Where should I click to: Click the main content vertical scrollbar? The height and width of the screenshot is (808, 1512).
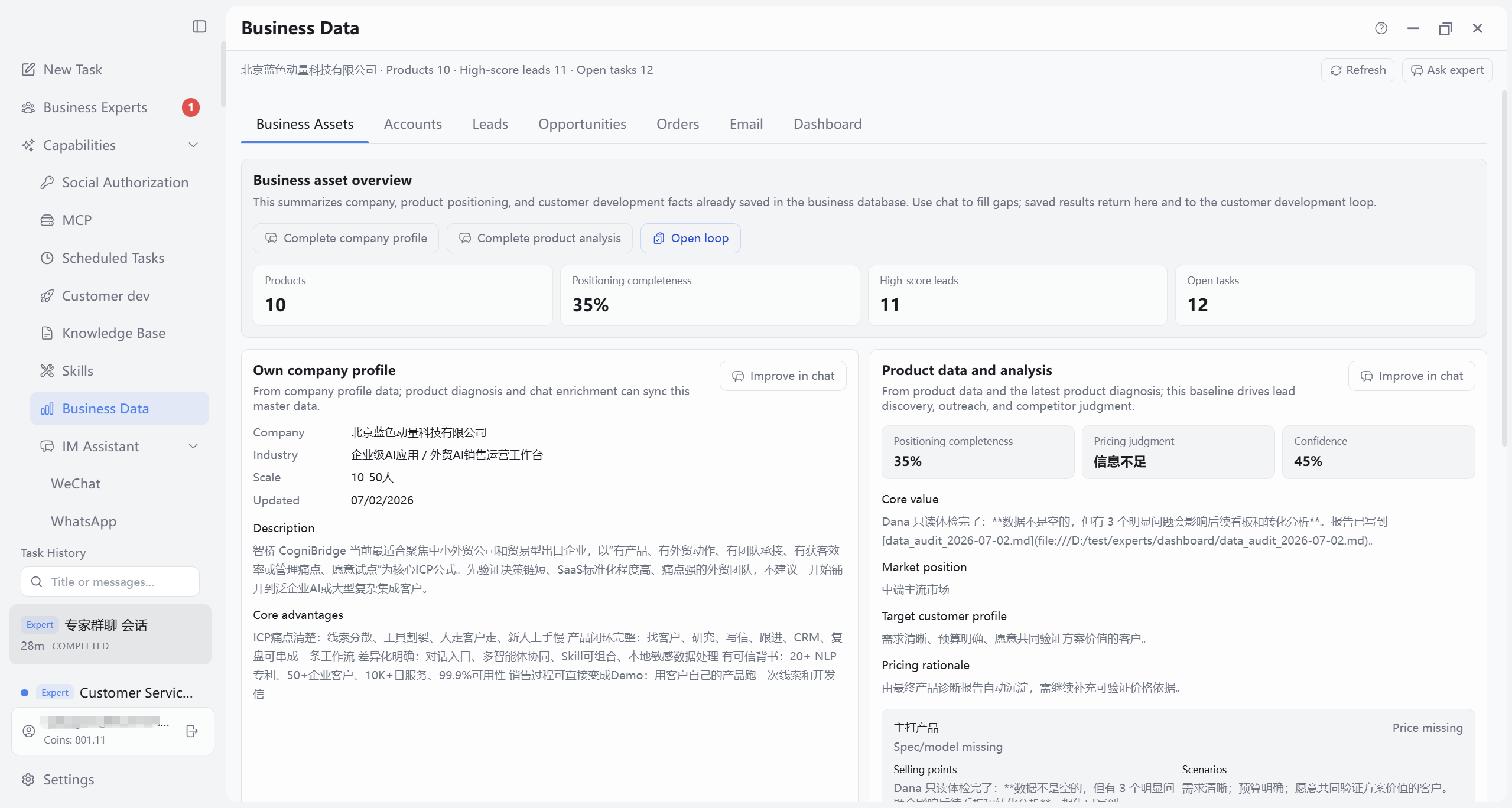pos(1504,269)
